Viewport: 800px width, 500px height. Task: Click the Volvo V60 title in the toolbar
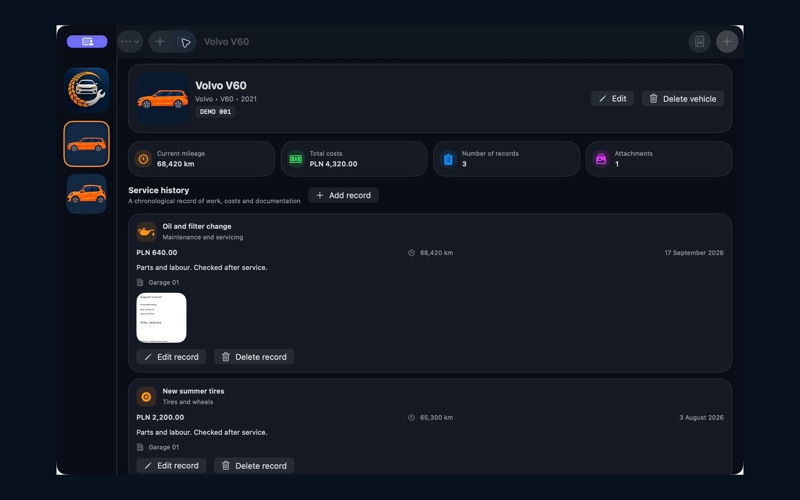tap(227, 42)
